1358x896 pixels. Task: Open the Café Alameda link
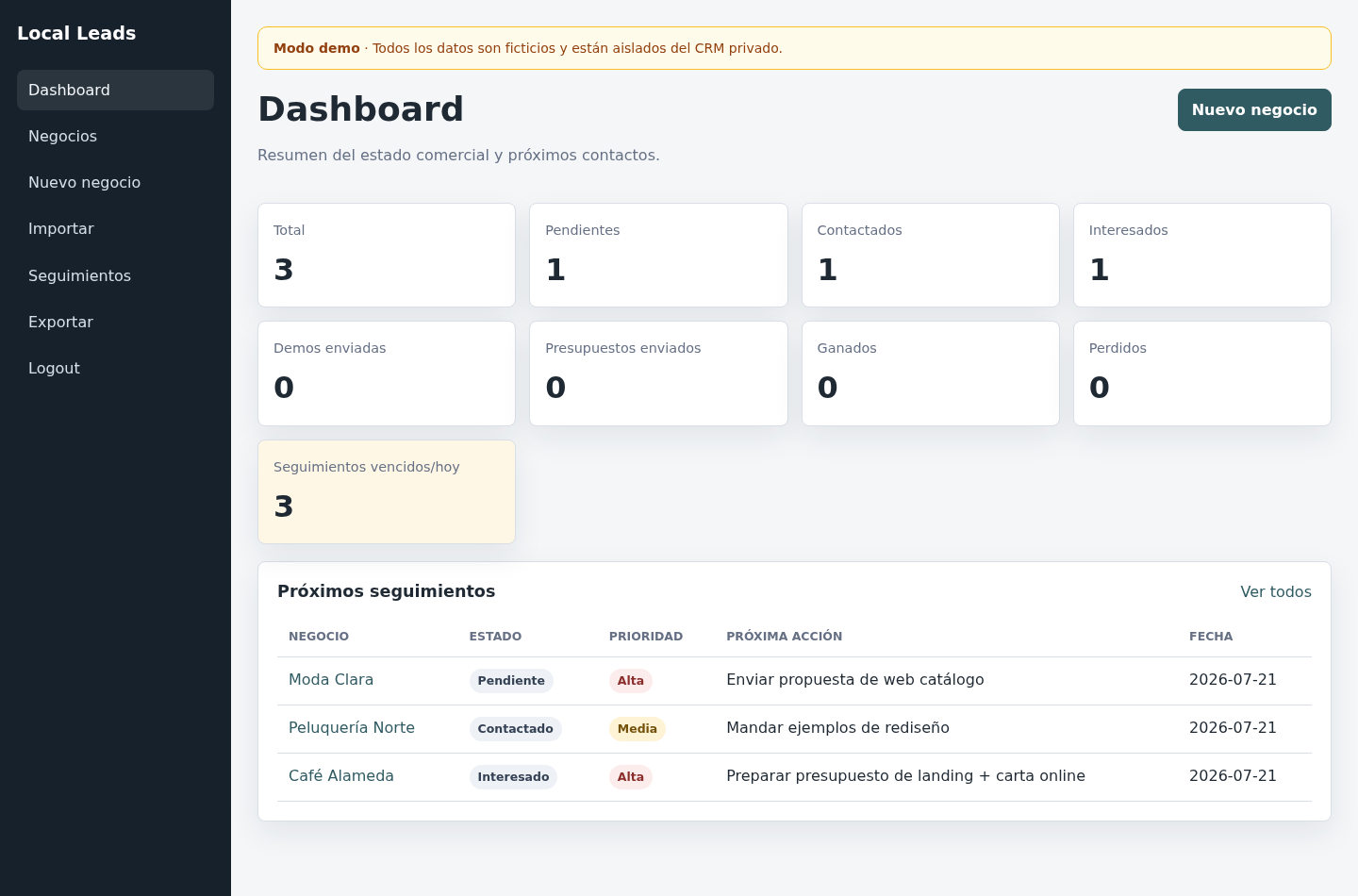click(x=341, y=775)
